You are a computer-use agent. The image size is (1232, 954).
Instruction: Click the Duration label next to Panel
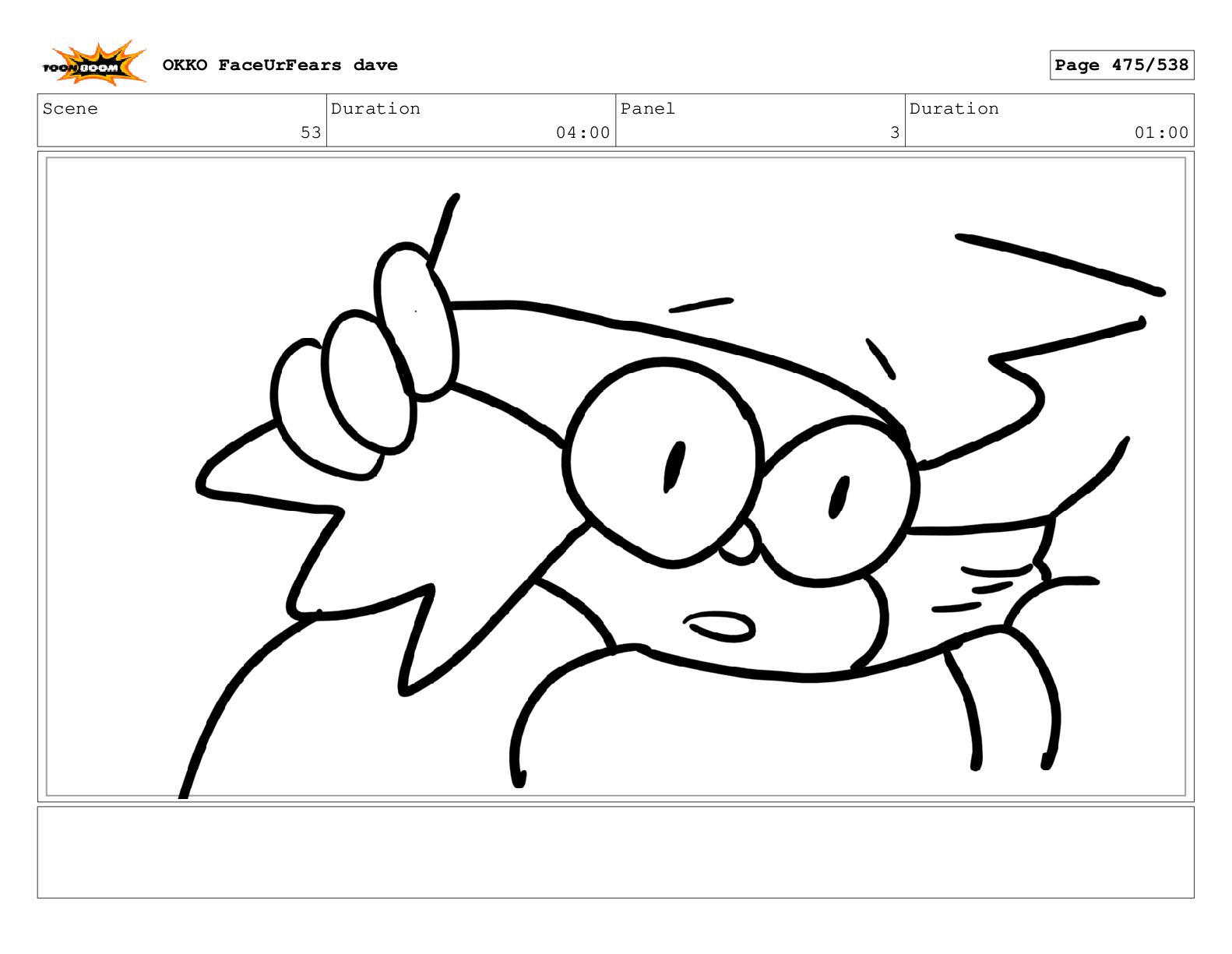(x=954, y=109)
